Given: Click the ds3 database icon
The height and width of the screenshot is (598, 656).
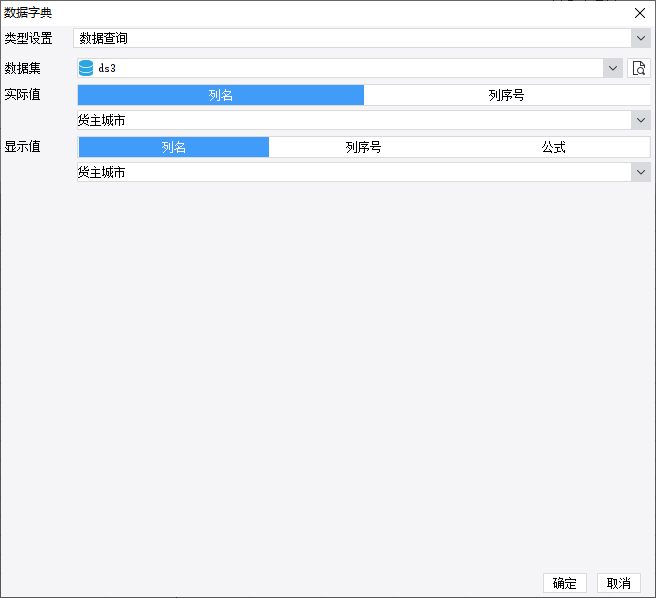Looking at the screenshot, I should 86,68.
